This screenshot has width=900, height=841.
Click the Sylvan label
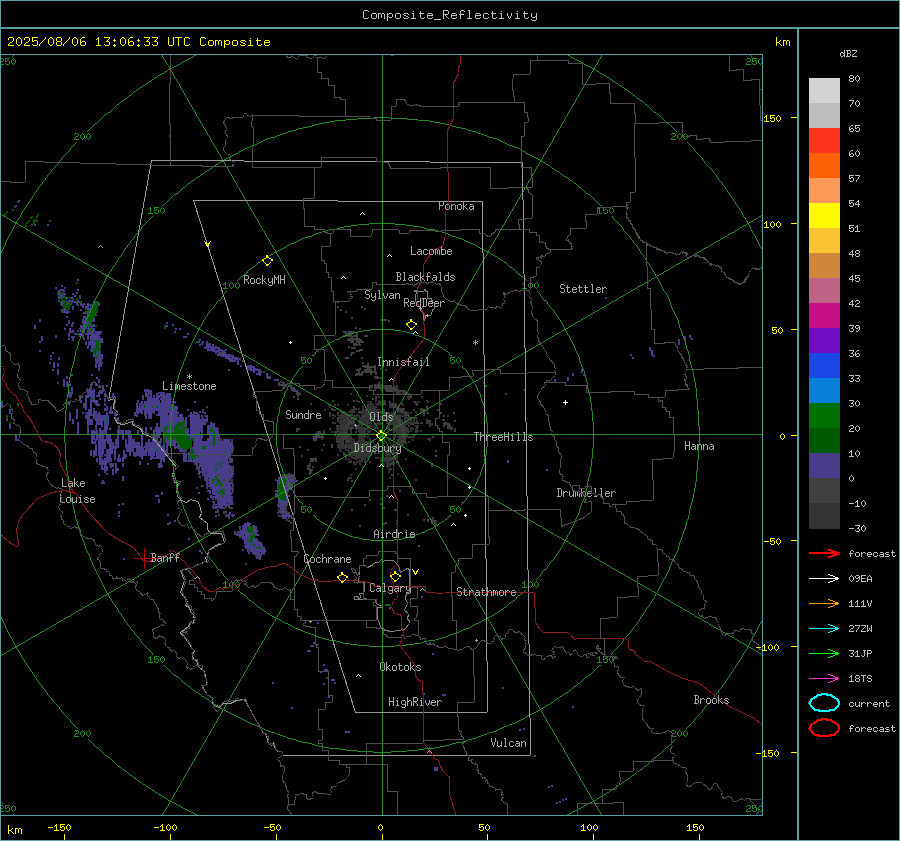tap(382, 295)
